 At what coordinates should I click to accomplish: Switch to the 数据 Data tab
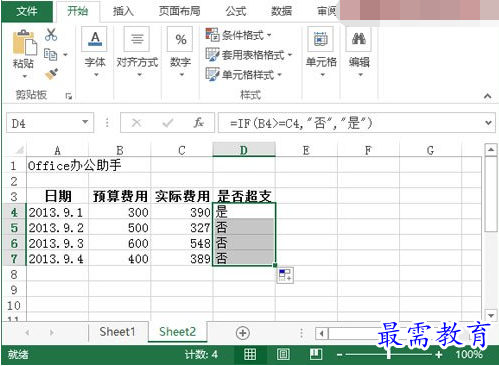281,11
